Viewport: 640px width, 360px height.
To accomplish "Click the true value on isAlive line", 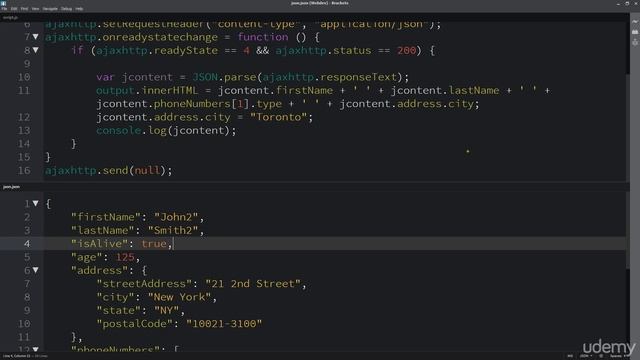I will tap(154, 244).
